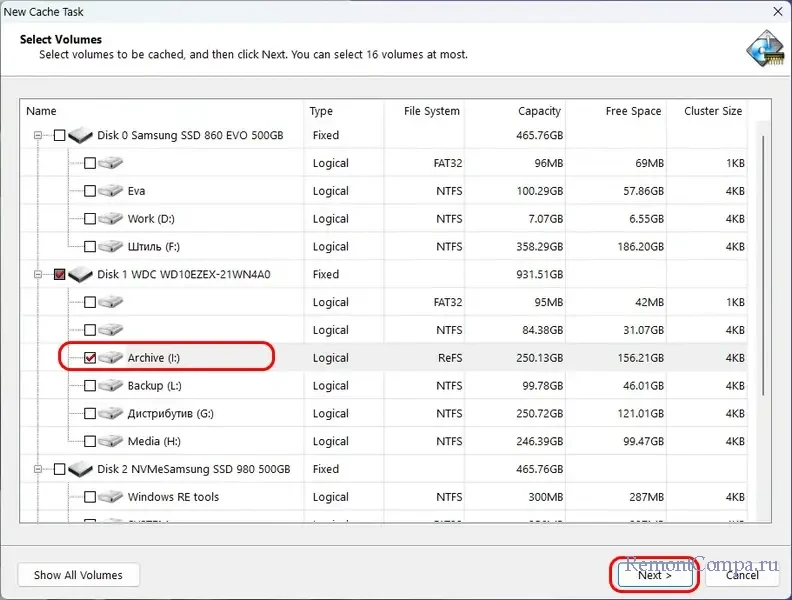The image size is (792, 600).
Task: Click the Next button
Action: [654, 575]
